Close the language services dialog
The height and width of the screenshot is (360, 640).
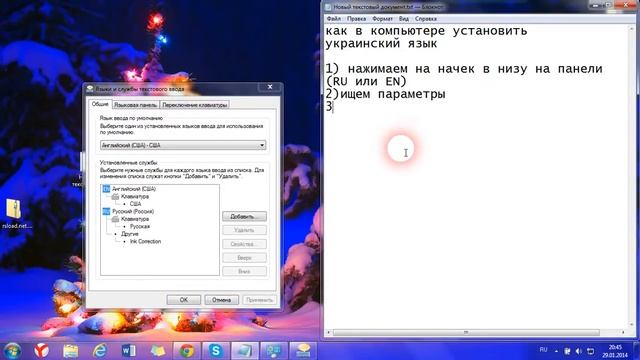tap(270, 87)
